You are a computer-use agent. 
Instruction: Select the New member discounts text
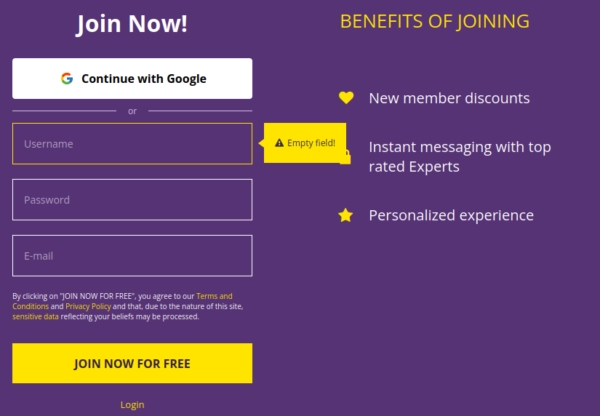tap(449, 98)
